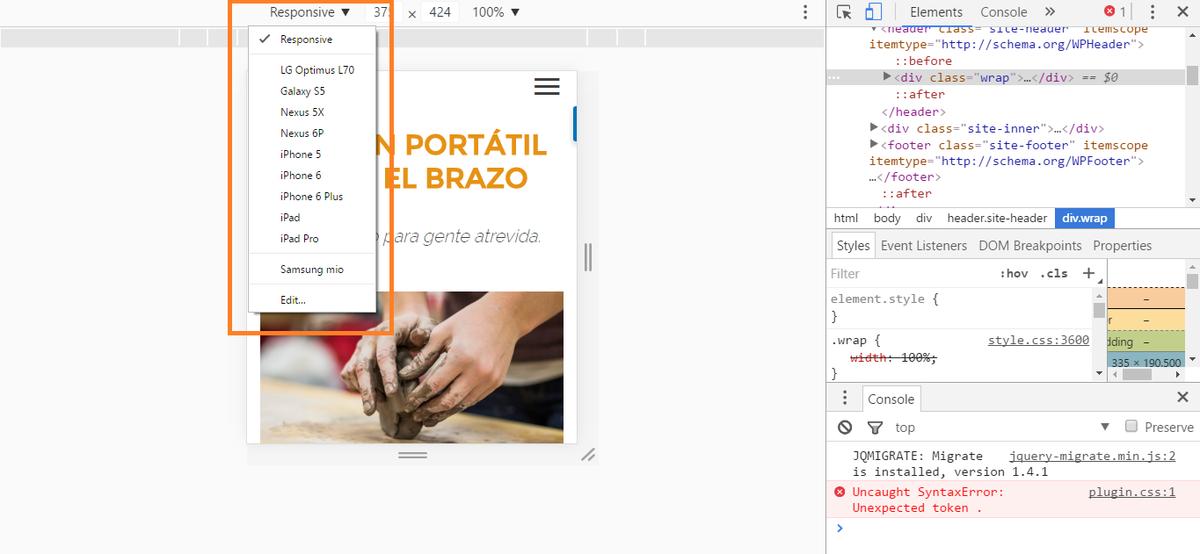
Task: Open the 100% zoom dropdown
Action: click(496, 12)
